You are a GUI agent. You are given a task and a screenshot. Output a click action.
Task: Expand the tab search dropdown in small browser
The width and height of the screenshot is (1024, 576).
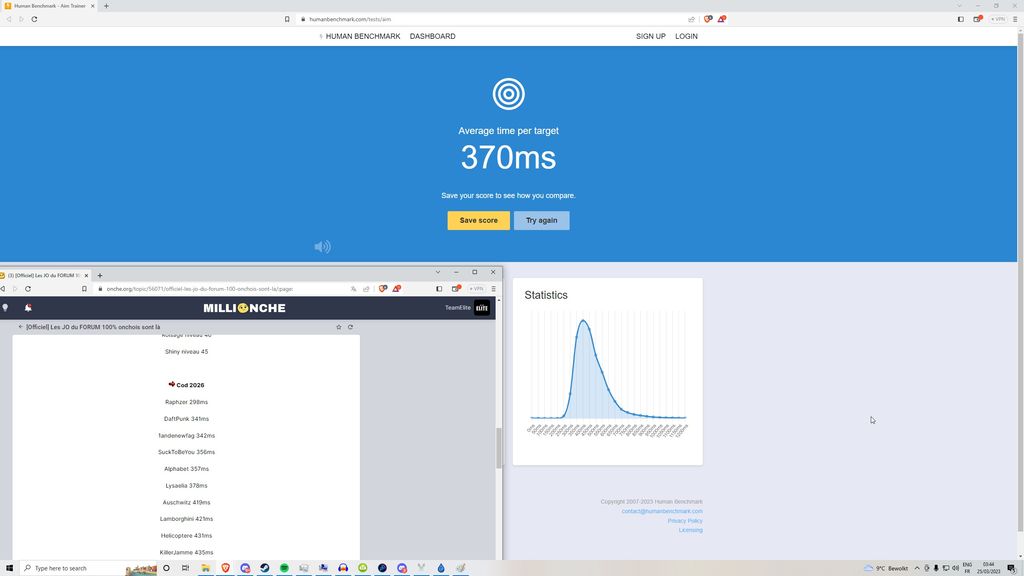pos(437,272)
